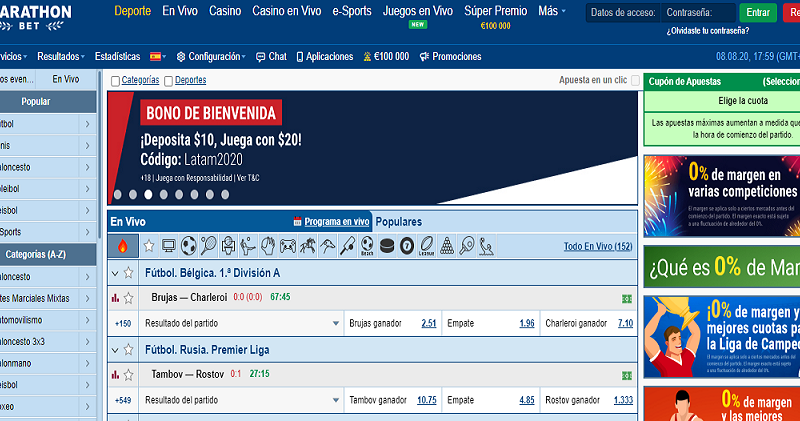
Task: Open the Casino en Vivo section
Action: [287, 11]
